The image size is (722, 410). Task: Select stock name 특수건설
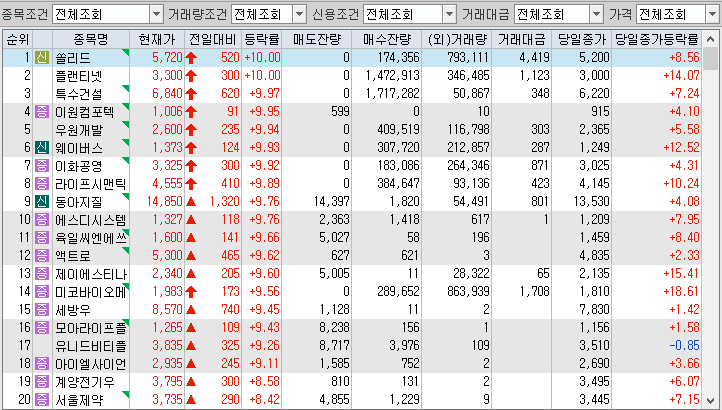78,94
